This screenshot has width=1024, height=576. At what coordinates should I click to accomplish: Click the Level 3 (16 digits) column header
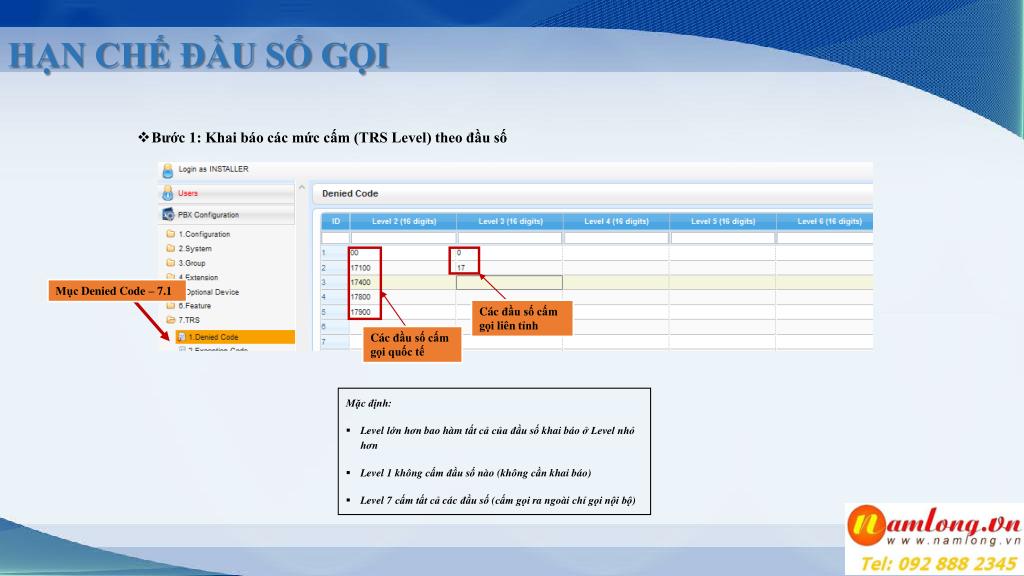coord(510,221)
